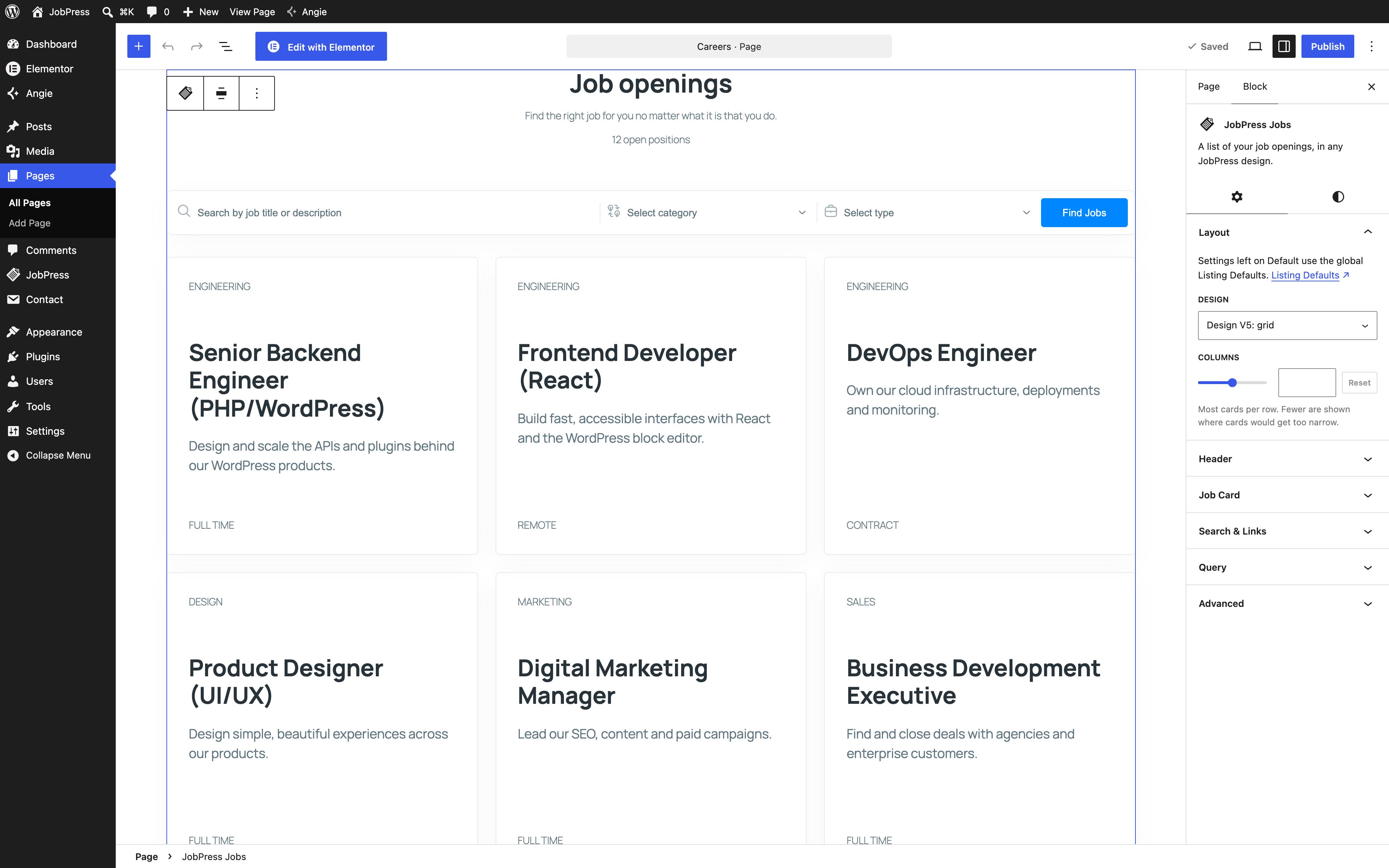Image resolution: width=1389 pixels, height=868 pixels.
Task: Open the Design V5: grid dropdown
Action: coord(1287,325)
